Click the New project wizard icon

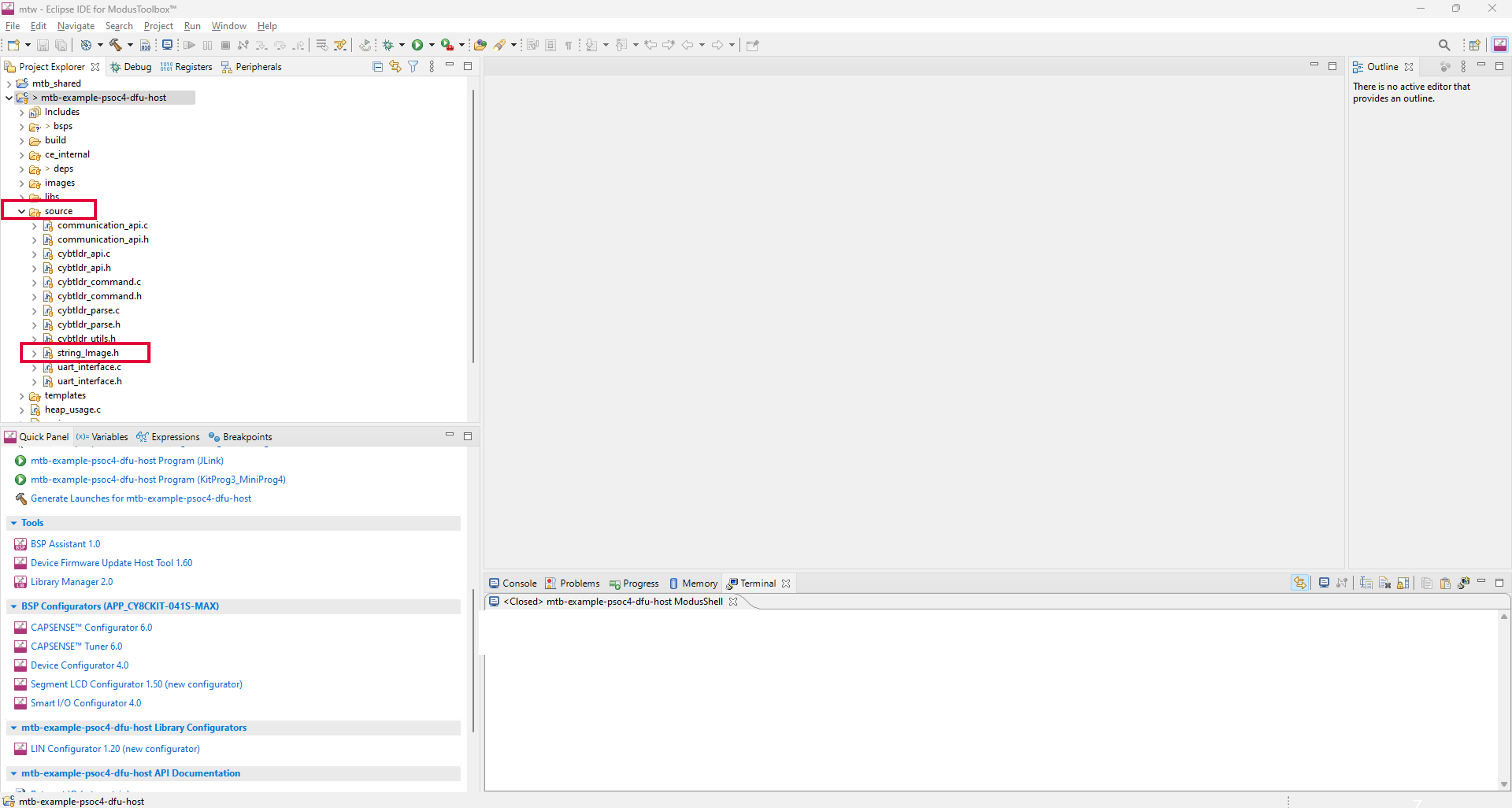pyautogui.click(x=13, y=45)
